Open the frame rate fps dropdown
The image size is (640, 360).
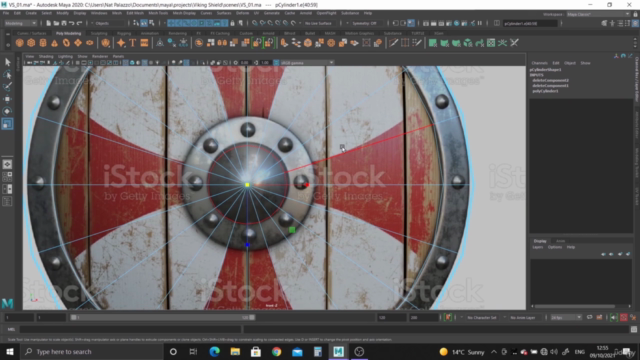(x=566, y=317)
